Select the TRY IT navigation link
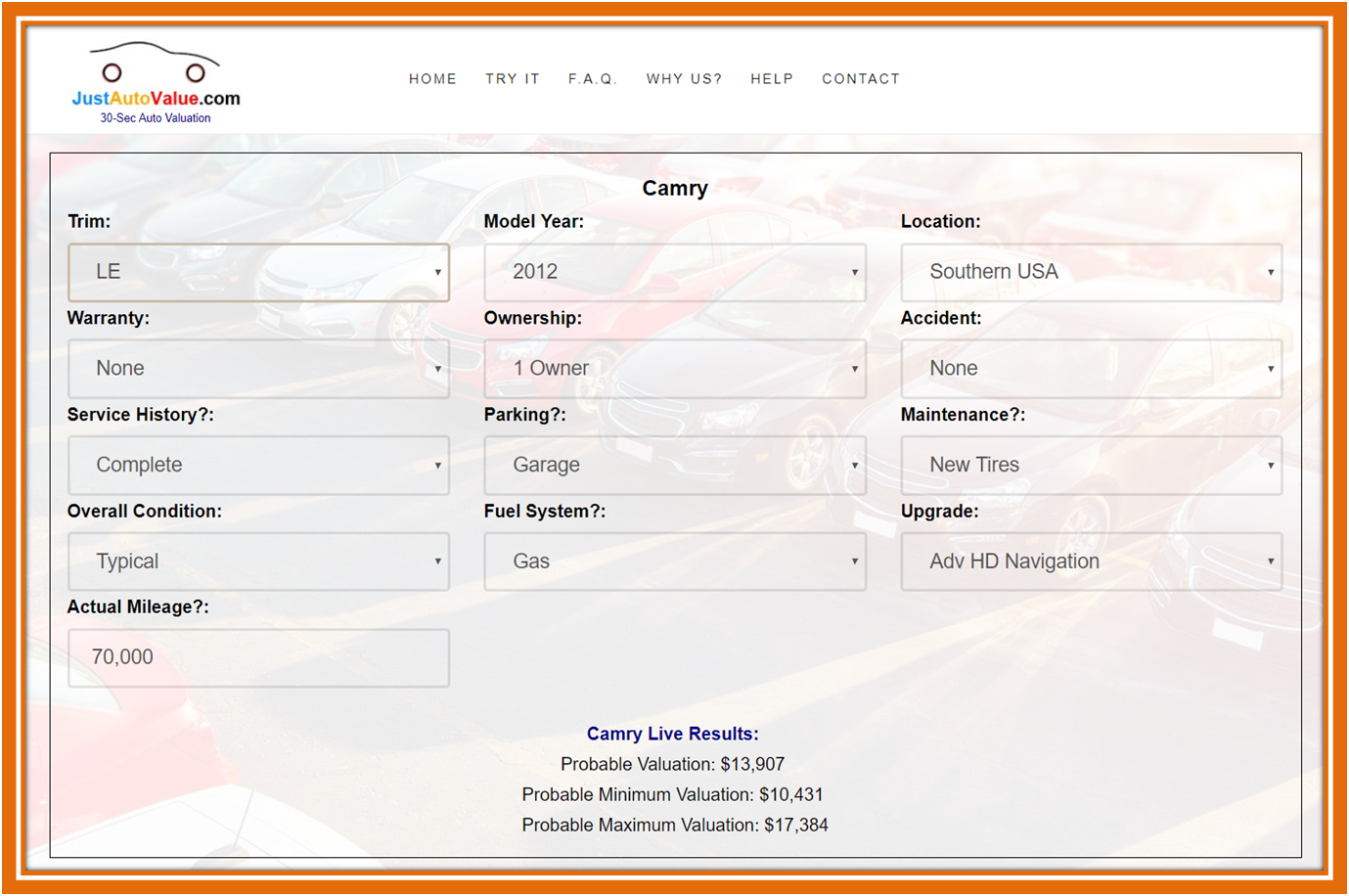1349x896 pixels. tap(512, 78)
